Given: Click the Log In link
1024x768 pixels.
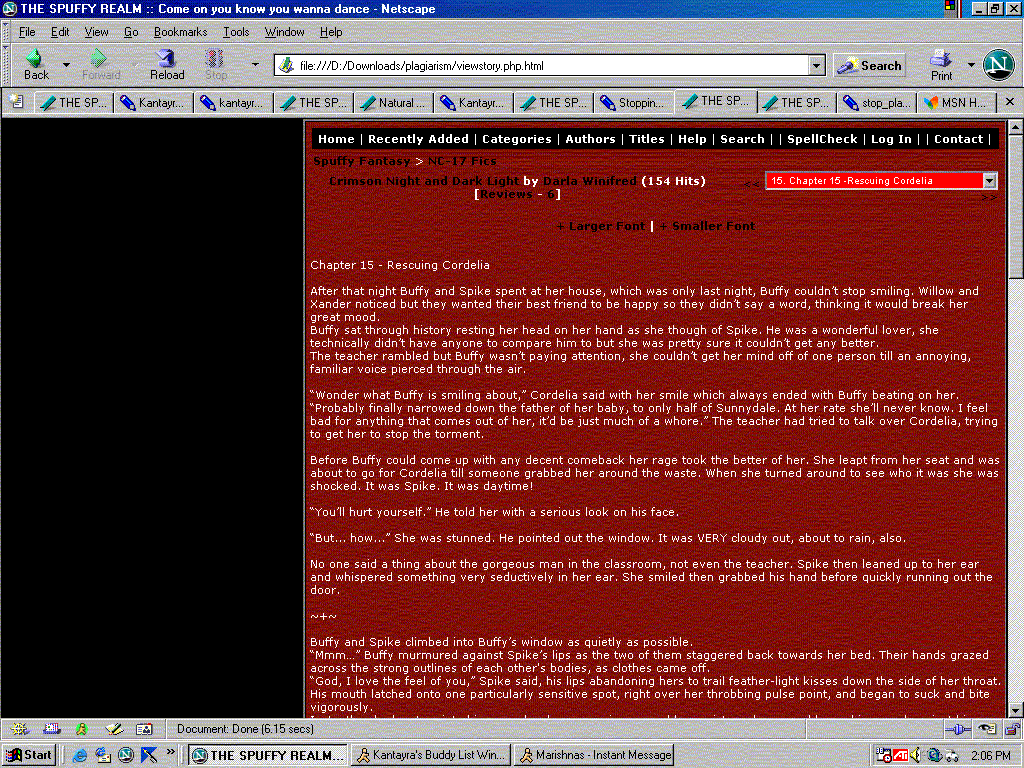Looking at the screenshot, I should tap(891, 139).
